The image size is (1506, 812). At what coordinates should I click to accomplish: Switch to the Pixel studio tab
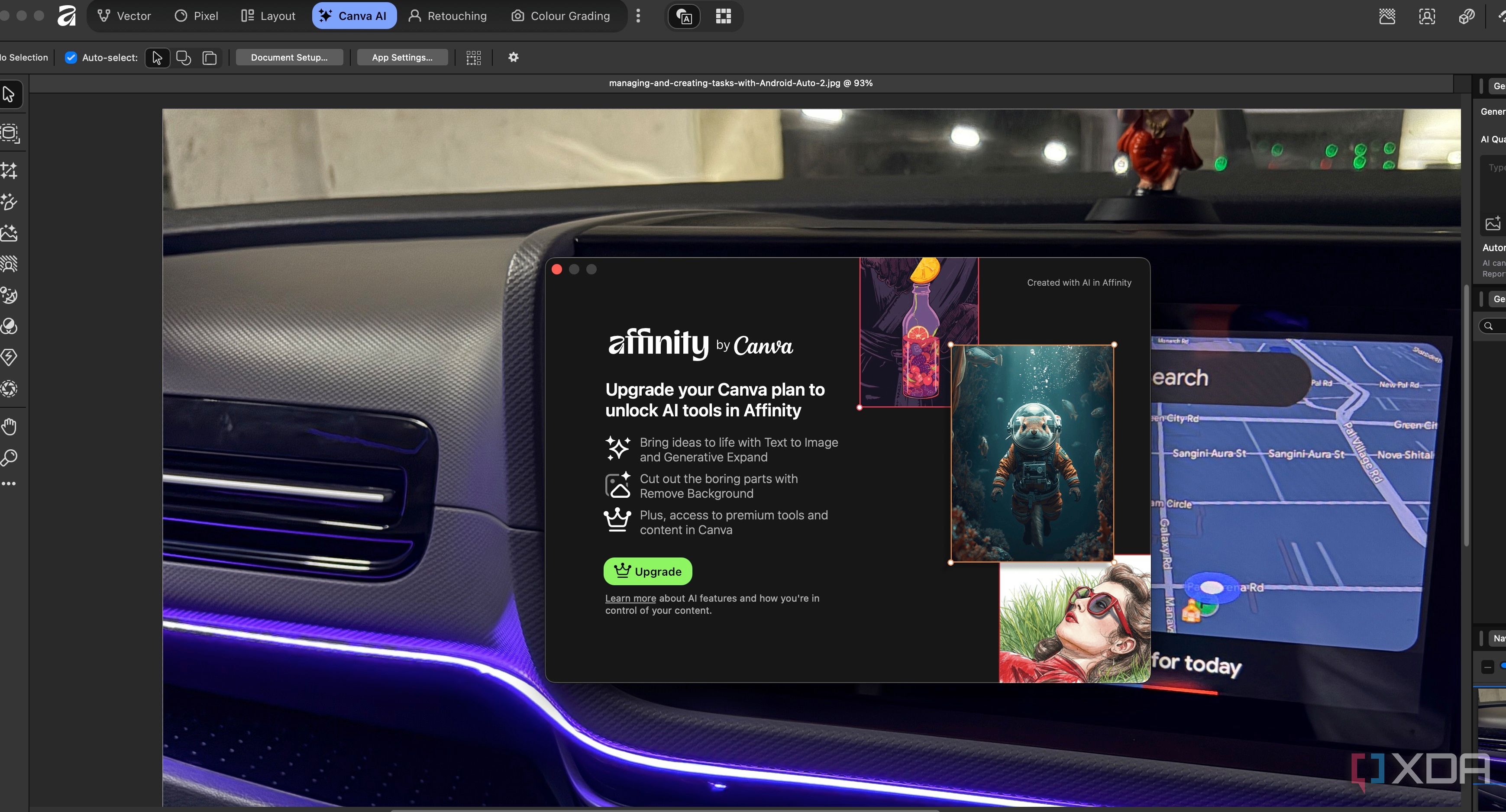197,16
